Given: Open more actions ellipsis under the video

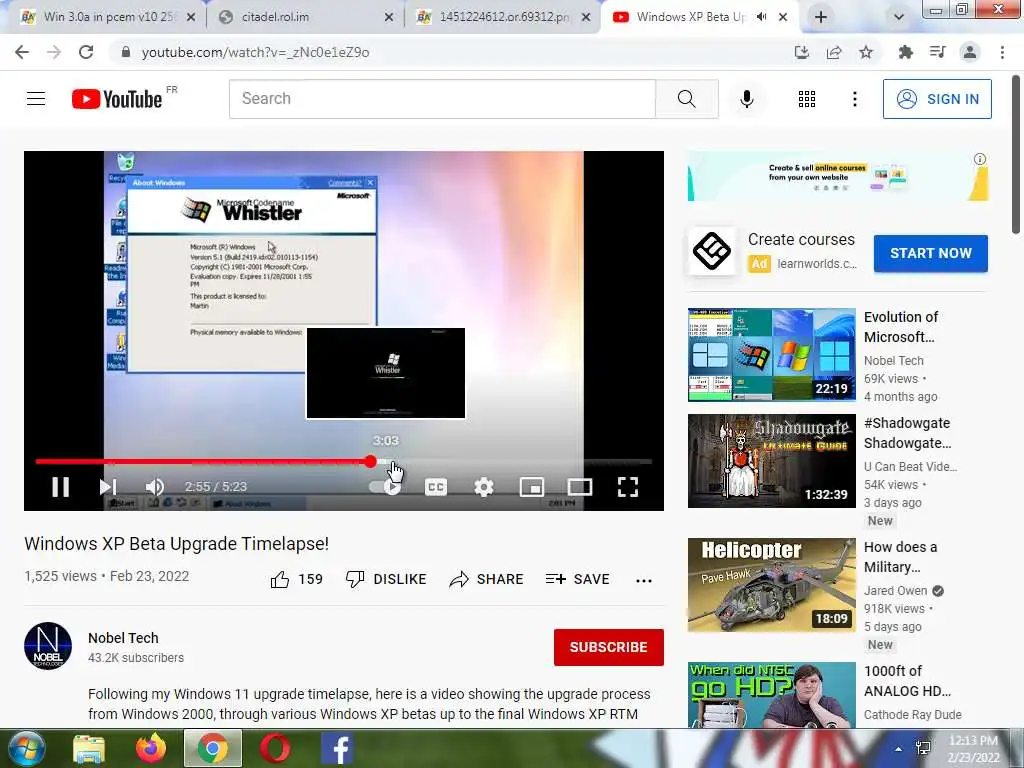Looking at the screenshot, I should pos(644,580).
